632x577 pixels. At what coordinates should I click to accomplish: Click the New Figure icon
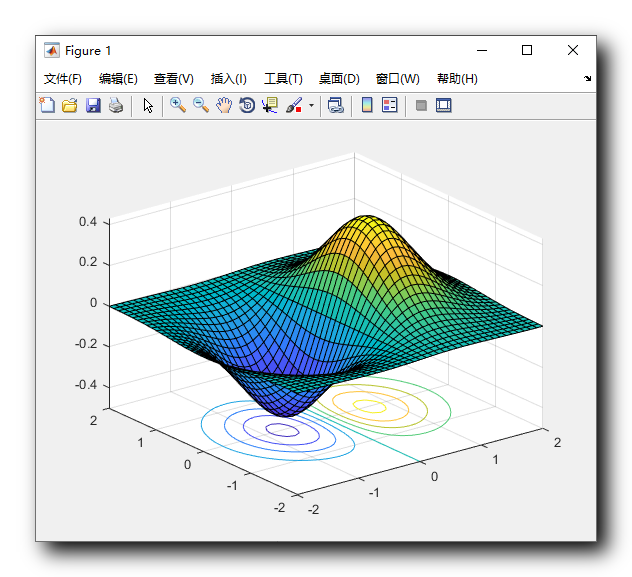coord(47,105)
